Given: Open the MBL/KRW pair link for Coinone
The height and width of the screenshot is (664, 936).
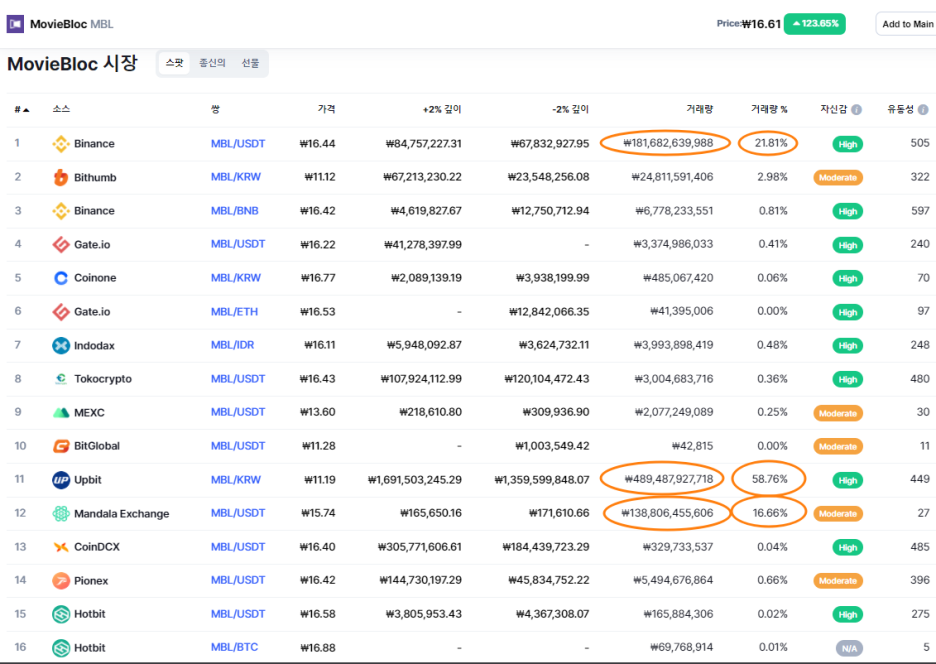Looking at the screenshot, I should tap(236, 278).
